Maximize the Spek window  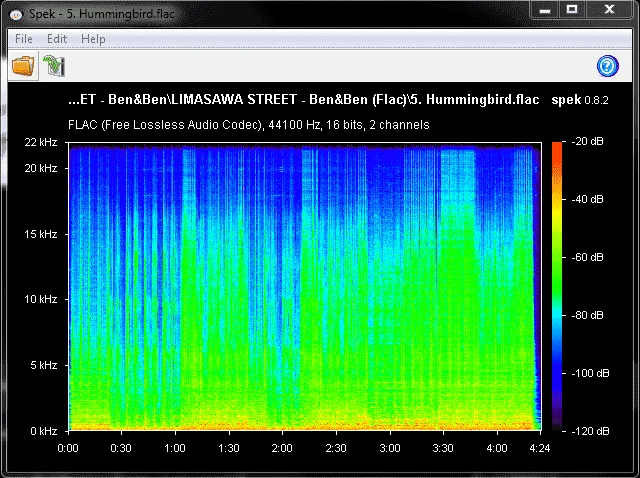[572, 9]
